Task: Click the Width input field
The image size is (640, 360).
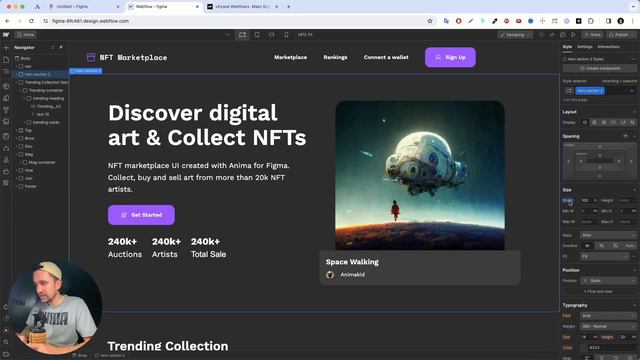Action: pyautogui.click(x=589, y=200)
